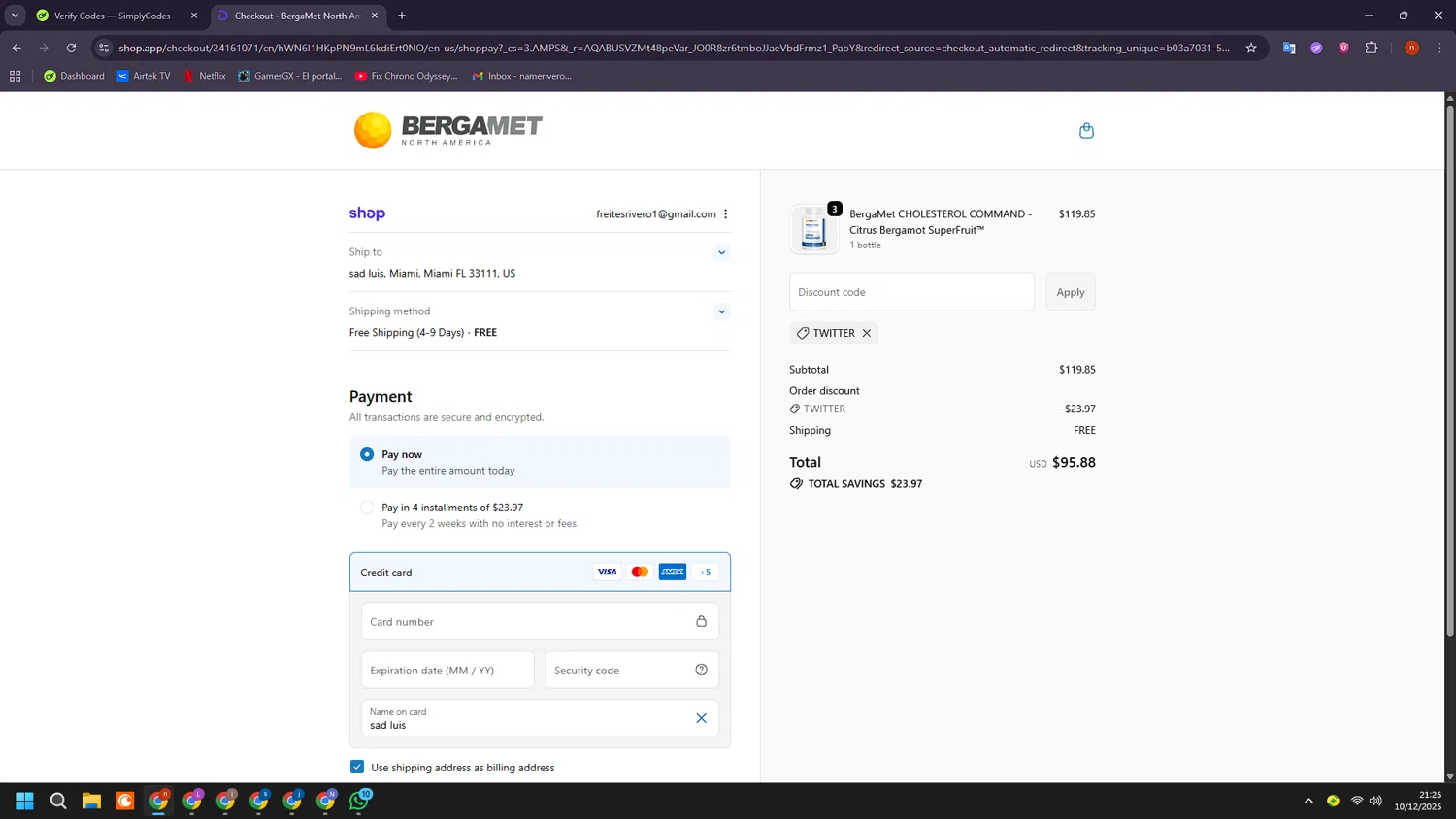The height and width of the screenshot is (819, 1456).
Task: Click the Visa card icon
Action: click(x=607, y=572)
